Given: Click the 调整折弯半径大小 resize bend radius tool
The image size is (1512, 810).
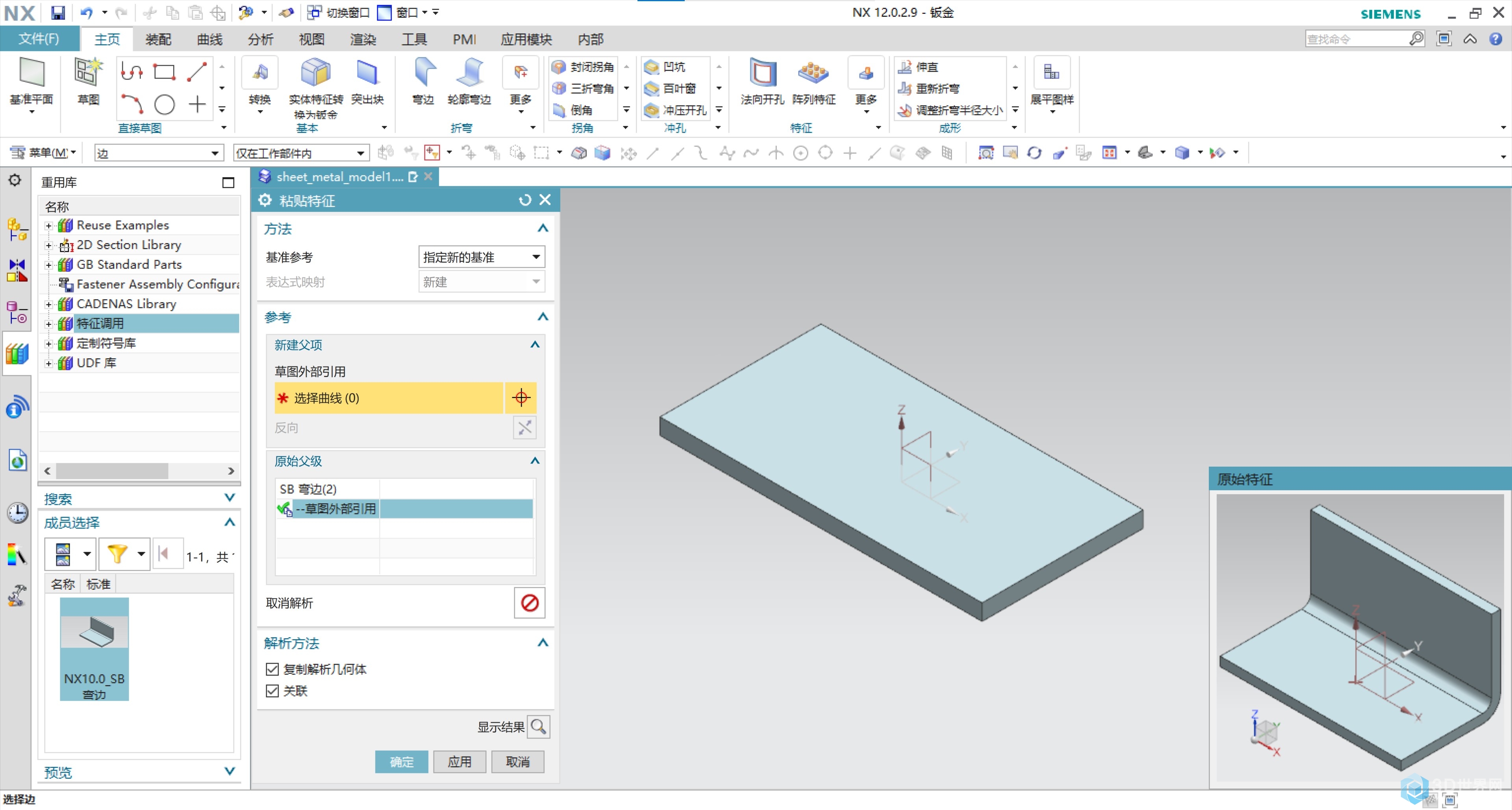Looking at the screenshot, I should 951,110.
